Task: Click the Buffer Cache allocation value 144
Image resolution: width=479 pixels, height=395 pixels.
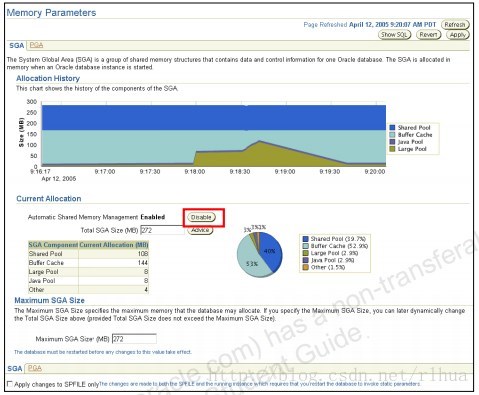Action: pyautogui.click(x=143, y=263)
